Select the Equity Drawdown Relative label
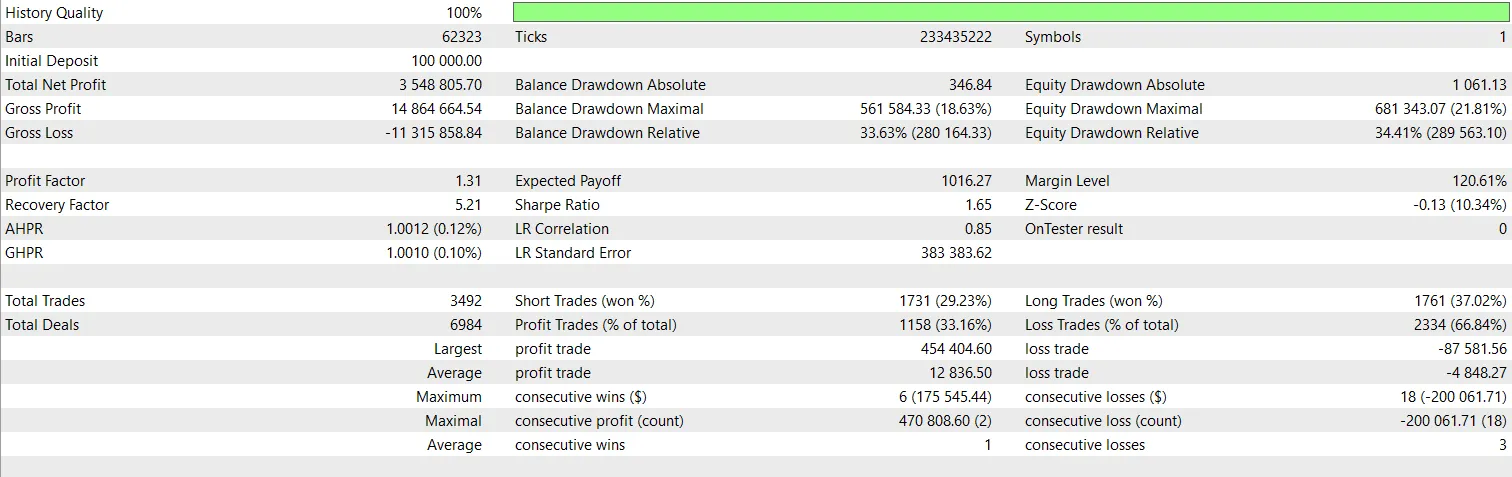1512x477 pixels. (x=1111, y=133)
